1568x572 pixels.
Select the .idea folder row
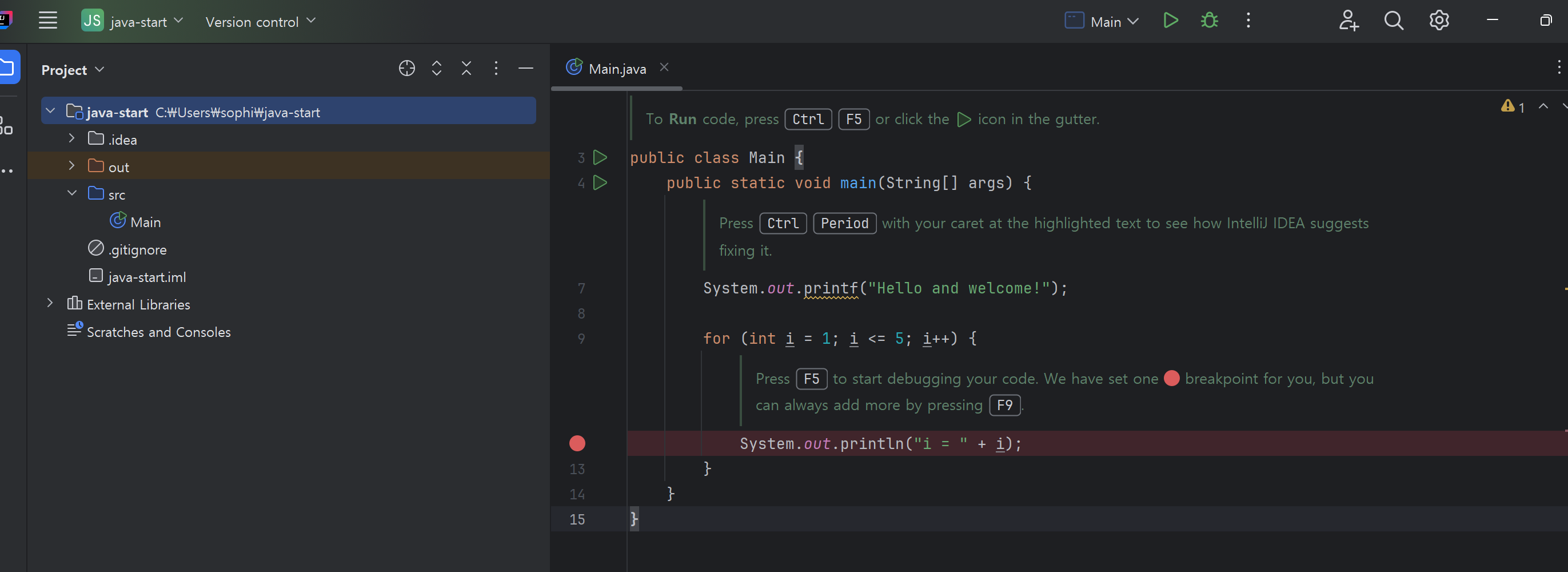click(x=289, y=139)
